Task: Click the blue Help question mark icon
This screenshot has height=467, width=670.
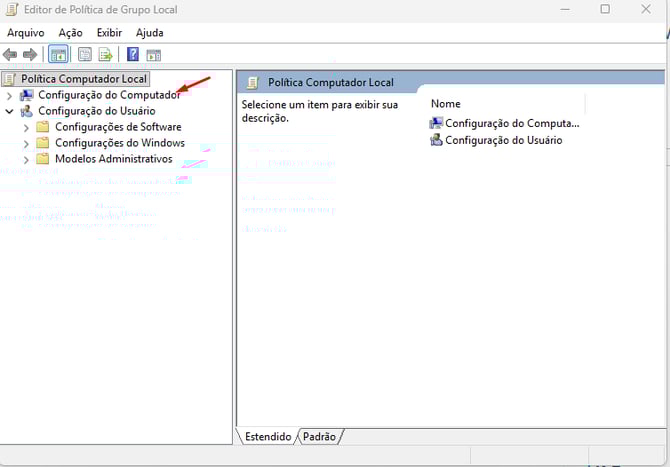Action: coord(133,54)
